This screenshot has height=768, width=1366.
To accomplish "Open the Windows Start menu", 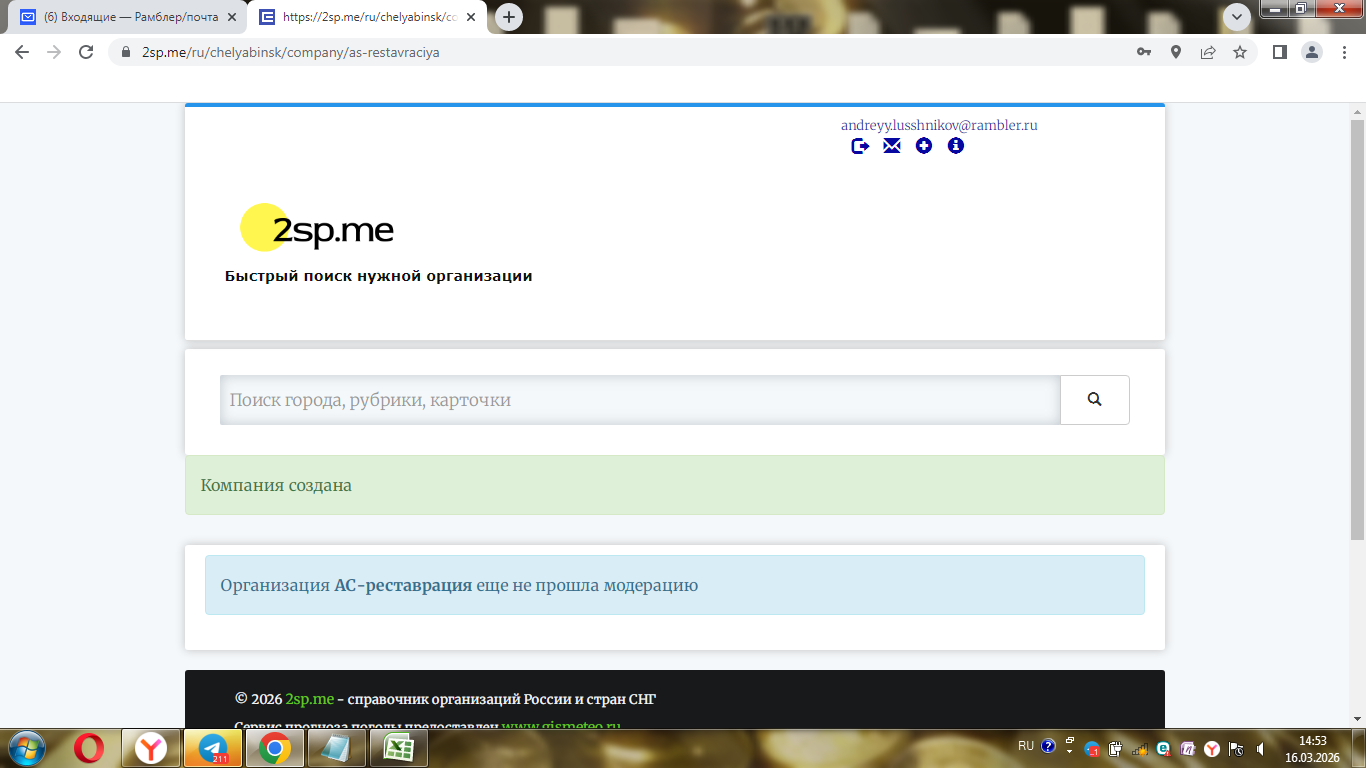I will (25, 747).
